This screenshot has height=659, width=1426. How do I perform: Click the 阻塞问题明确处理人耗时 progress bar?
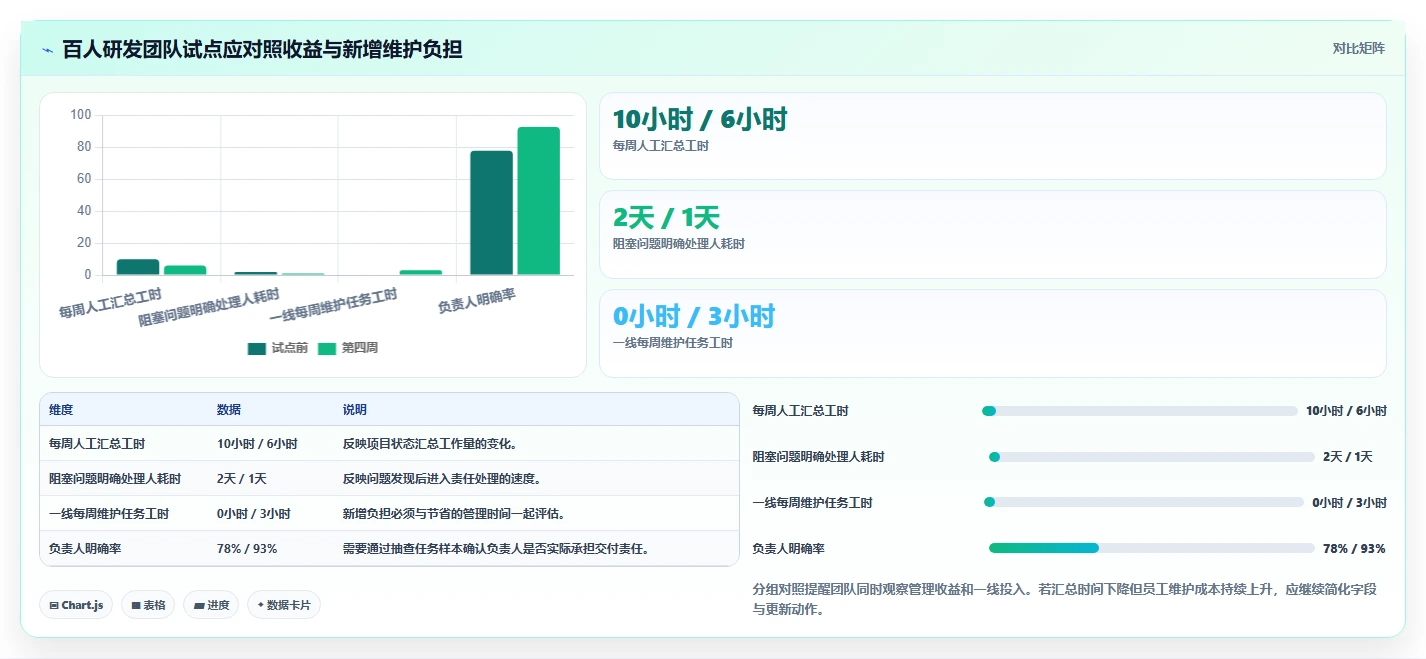click(1151, 457)
